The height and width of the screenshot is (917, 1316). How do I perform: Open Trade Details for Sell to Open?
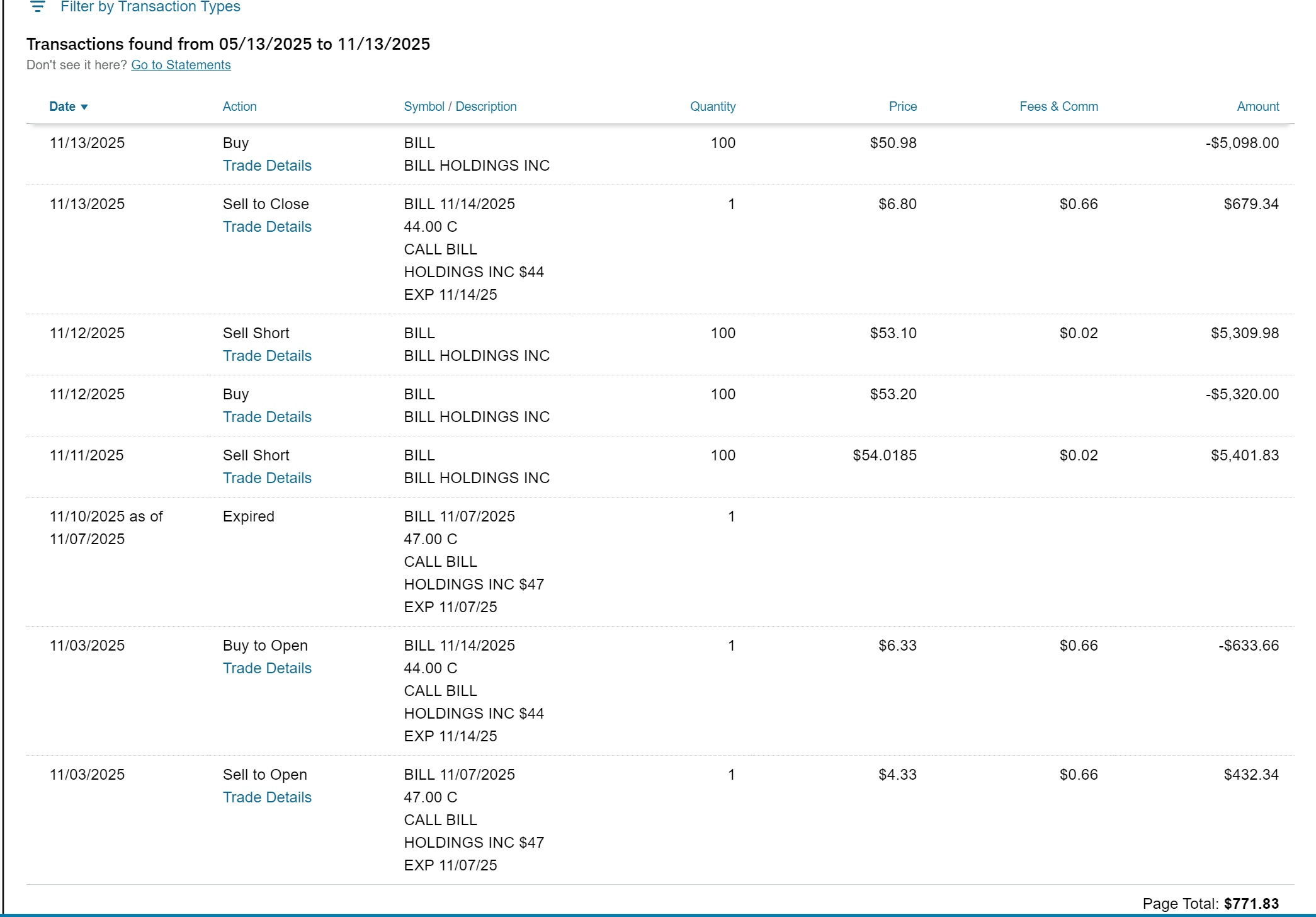click(267, 797)
